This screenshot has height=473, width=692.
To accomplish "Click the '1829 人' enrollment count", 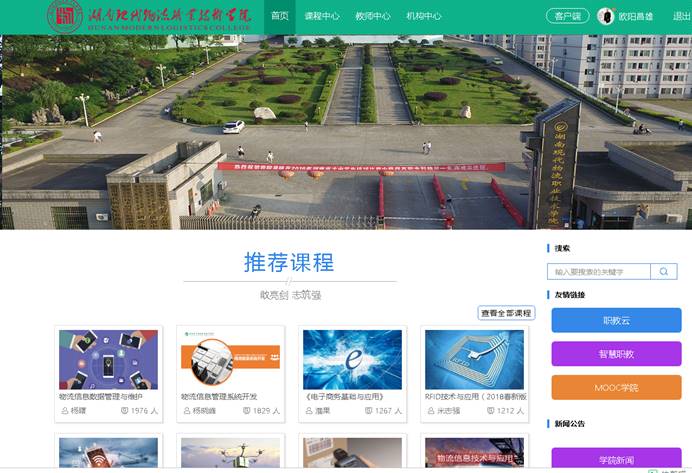I will [x=267, y=411].
